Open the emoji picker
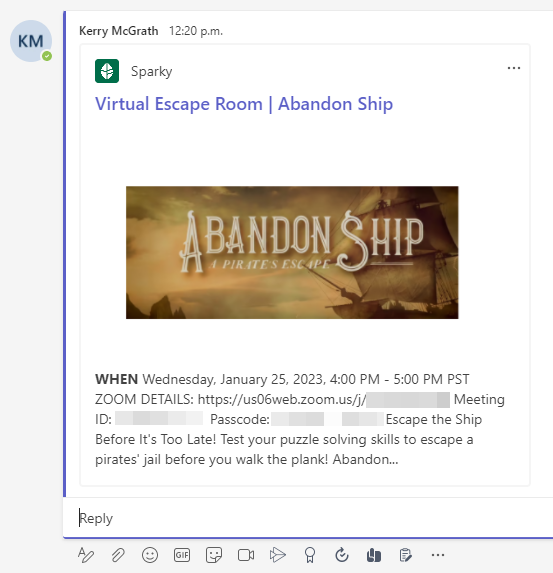Image resolution: width=553 pixels, height=573 pixels. coord(150,555)
